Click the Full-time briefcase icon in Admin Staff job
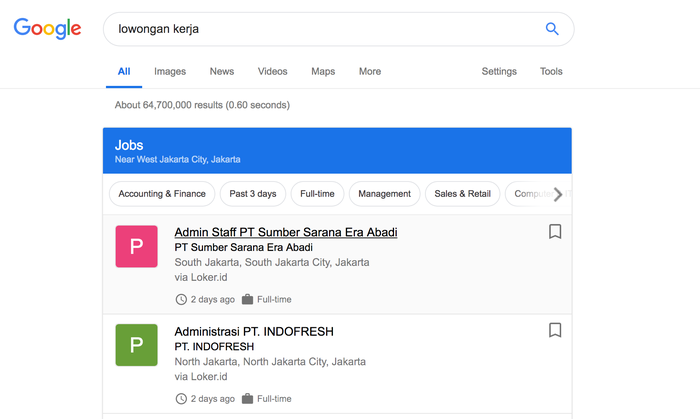The width and height of the screenshot is (700, 419). (247, 299)
